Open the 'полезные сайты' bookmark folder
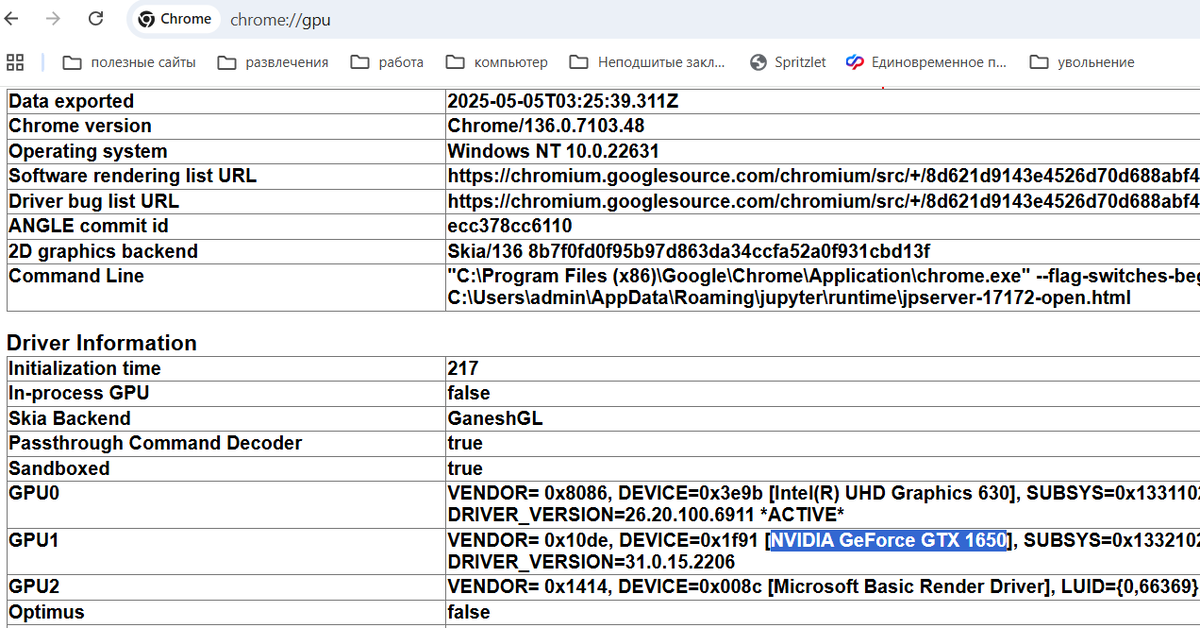The height and width of the screenshot is (628, 1200). [129, 62]
